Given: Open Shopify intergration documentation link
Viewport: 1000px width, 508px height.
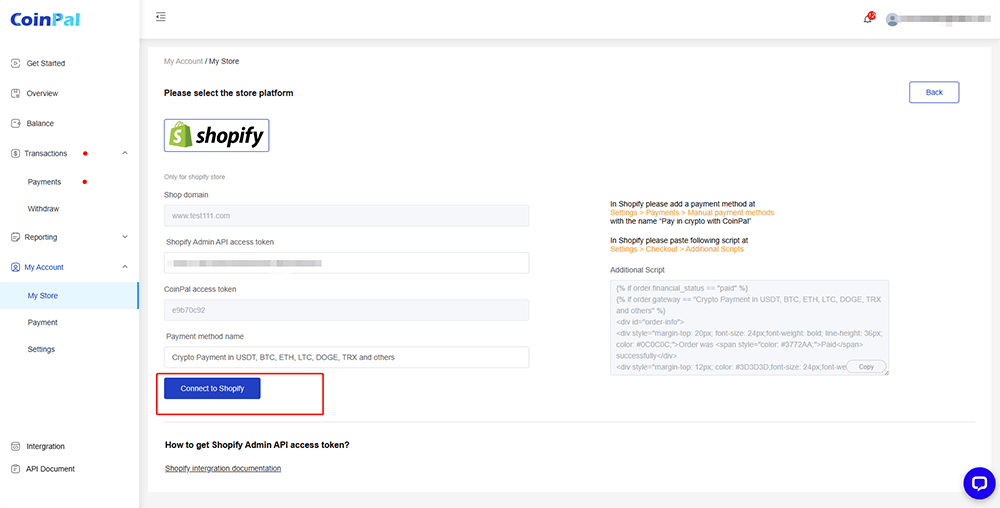Looking at the screenshot, I should [x=223, y=468].
